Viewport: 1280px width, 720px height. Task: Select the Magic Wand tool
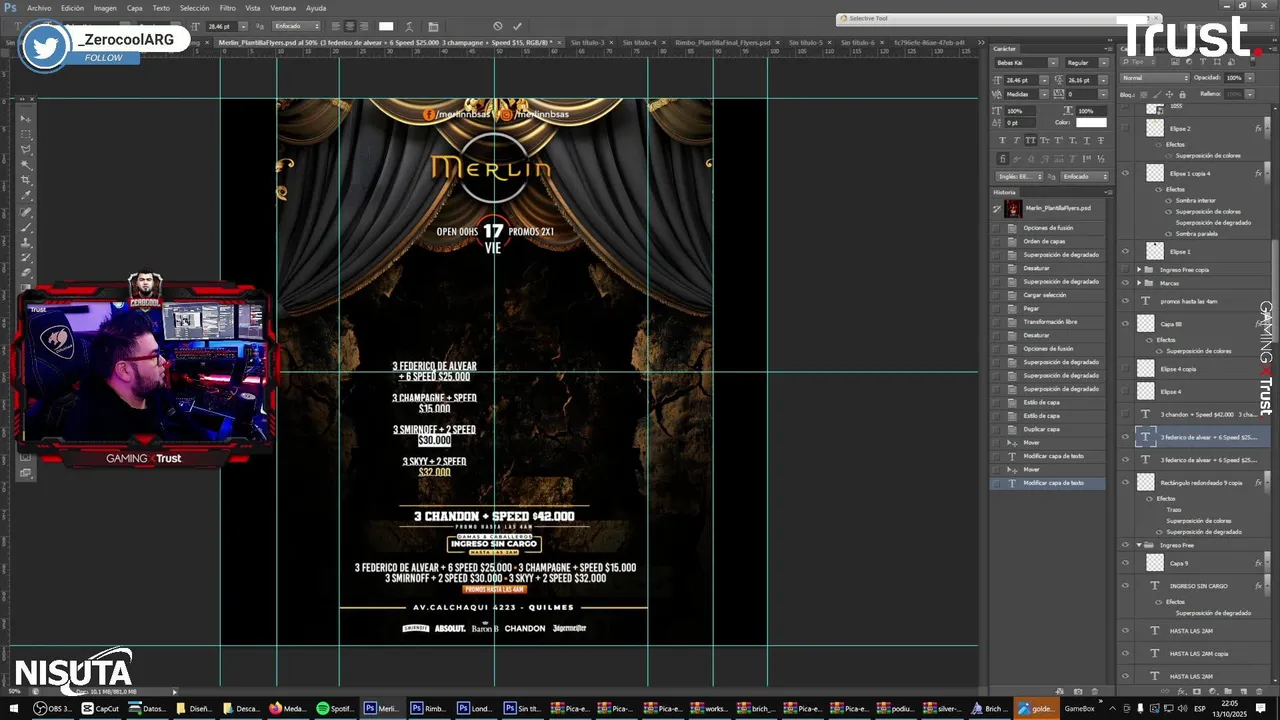tap(26, 164)
